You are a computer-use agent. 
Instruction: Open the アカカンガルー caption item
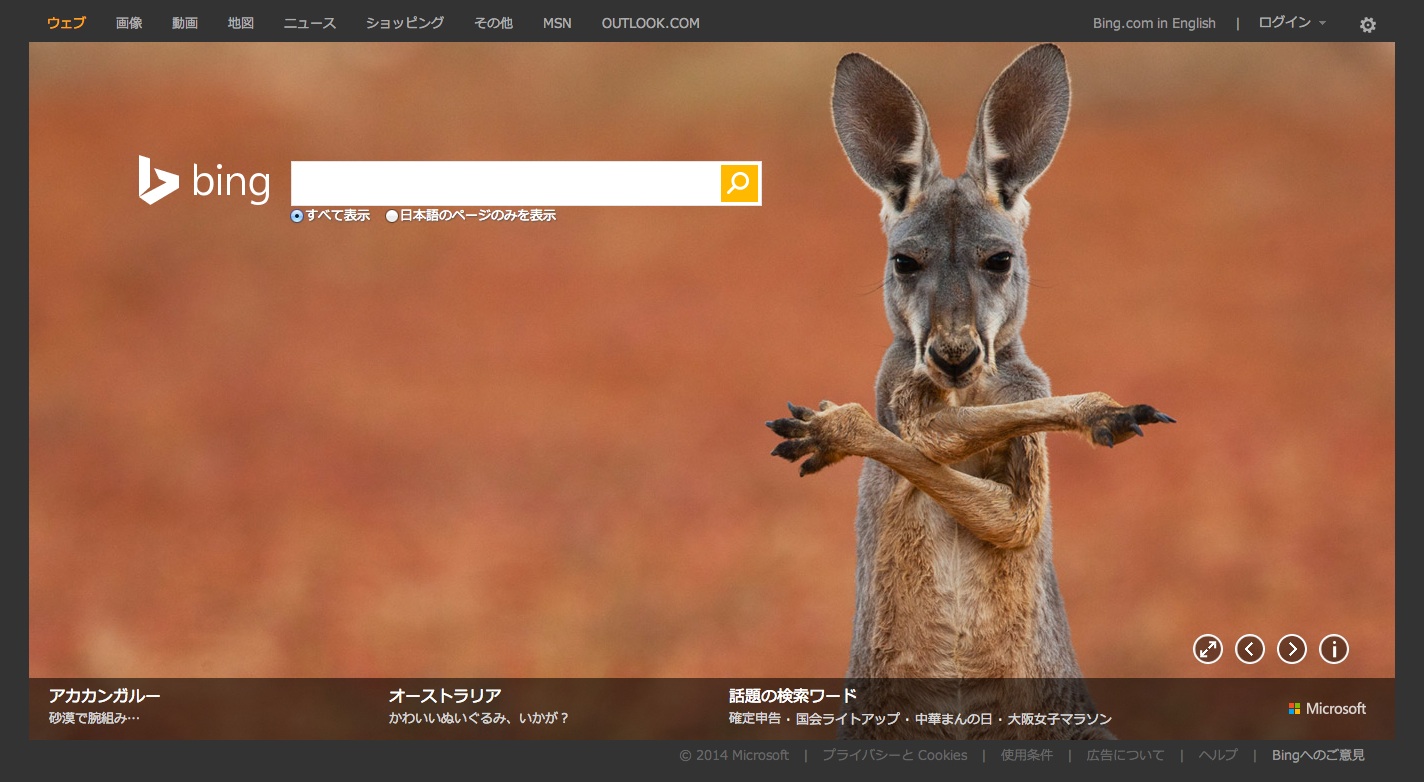click(x=104, y=696)
